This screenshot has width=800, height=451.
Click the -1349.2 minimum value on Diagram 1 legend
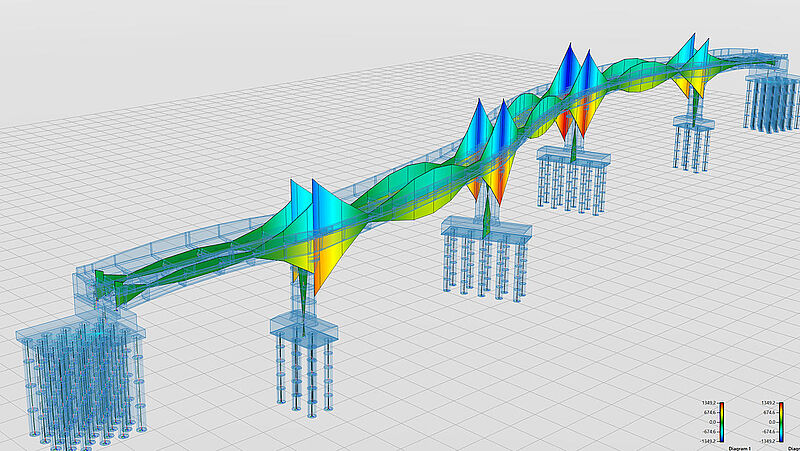pos(708,441)
